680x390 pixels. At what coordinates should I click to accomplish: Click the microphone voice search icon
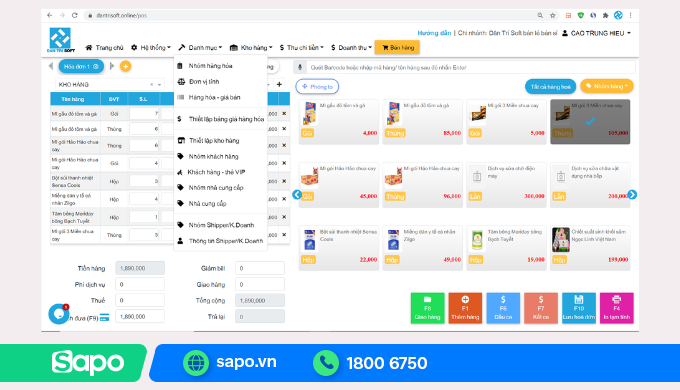pos(299,68)
